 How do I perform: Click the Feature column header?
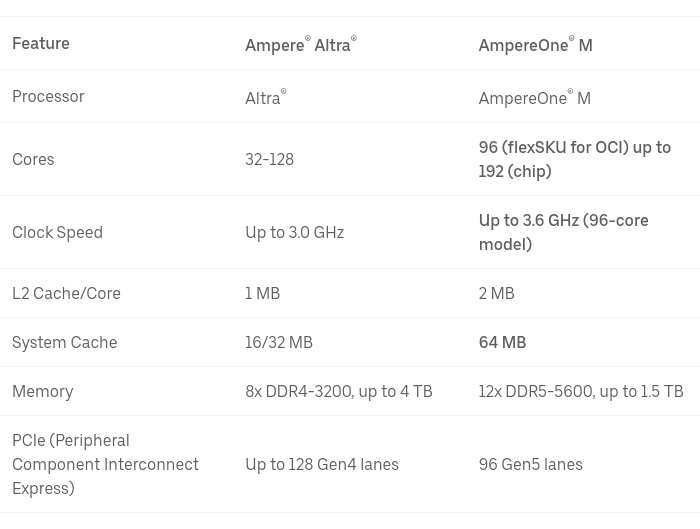coord(41,44)
